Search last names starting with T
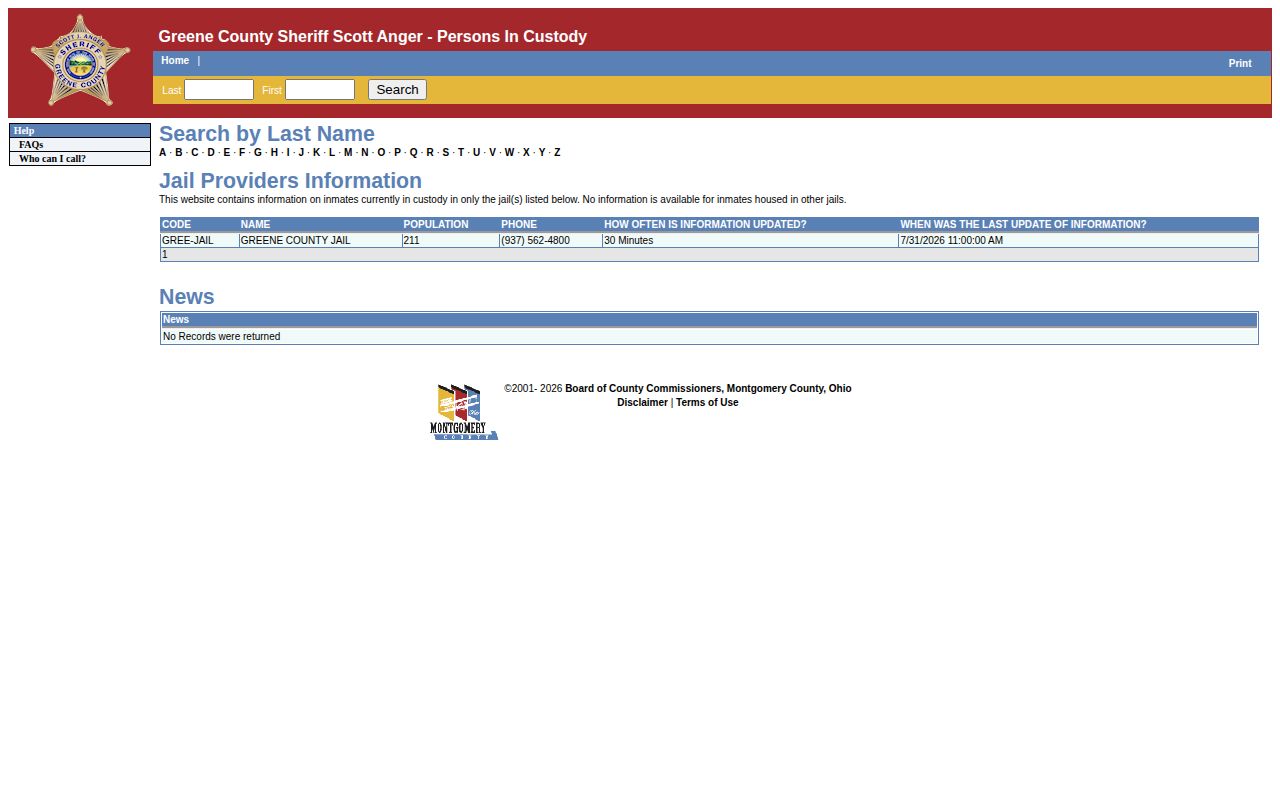 tap(461, 153)
